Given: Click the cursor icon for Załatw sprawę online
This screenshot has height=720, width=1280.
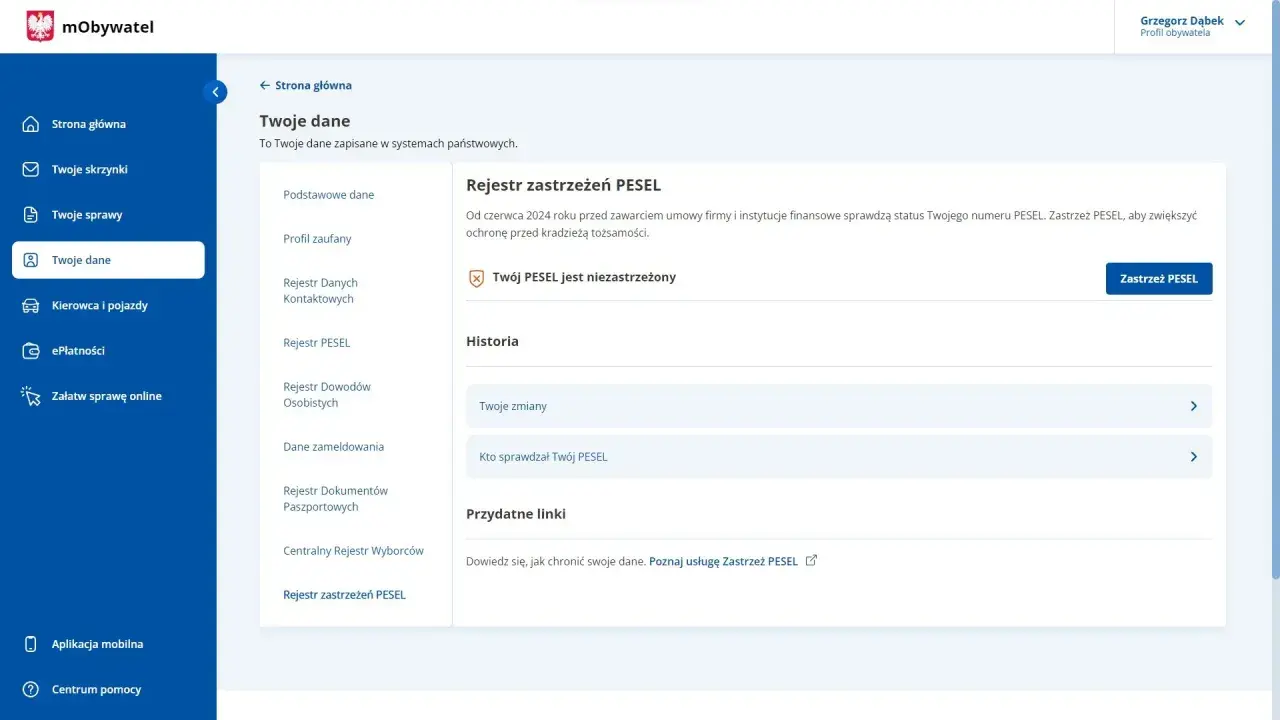Looking at the screenshot, I should pyautogui.click(x=31, y=396).
